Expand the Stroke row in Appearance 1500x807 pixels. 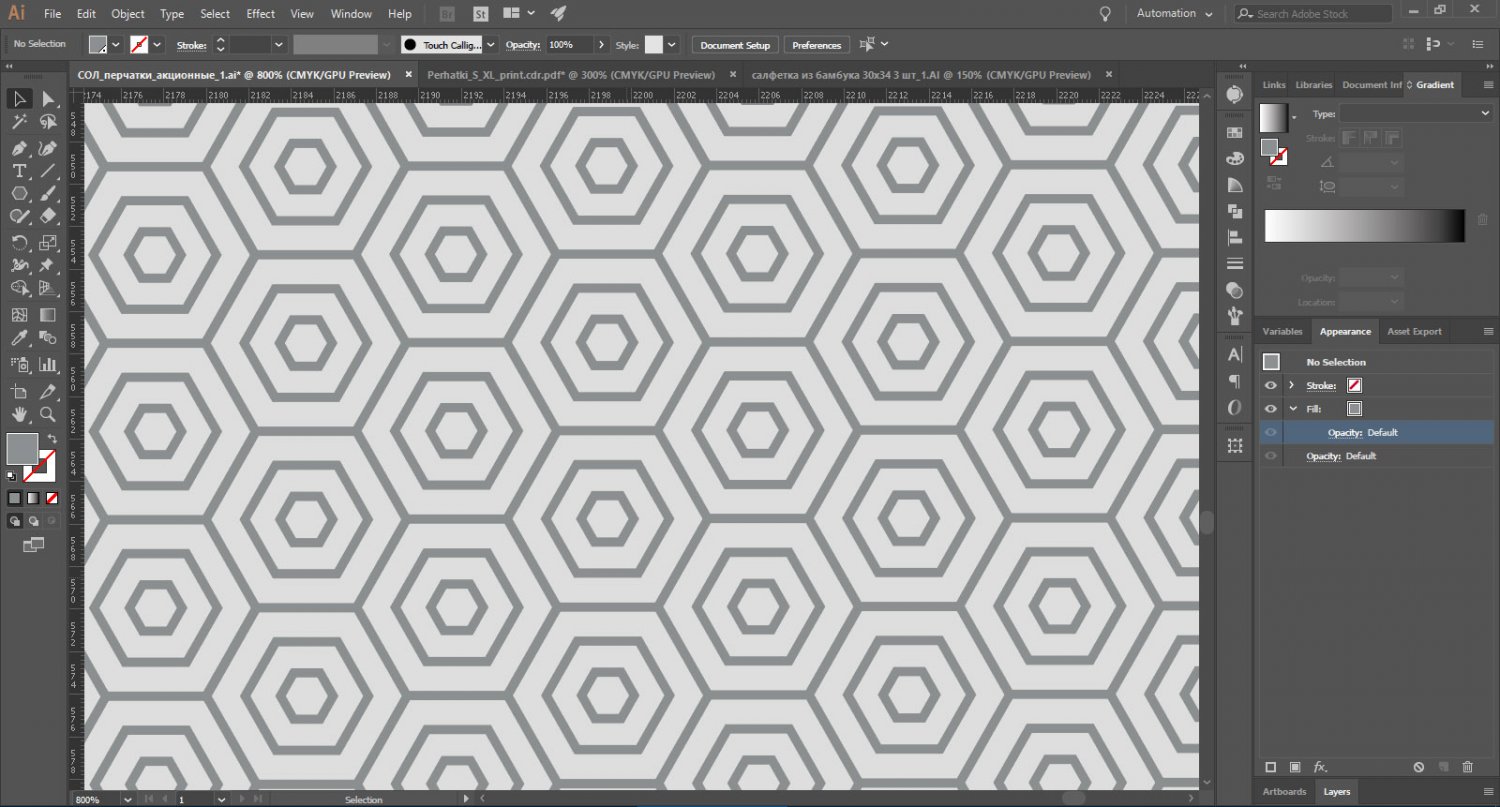click(1292, 385)
